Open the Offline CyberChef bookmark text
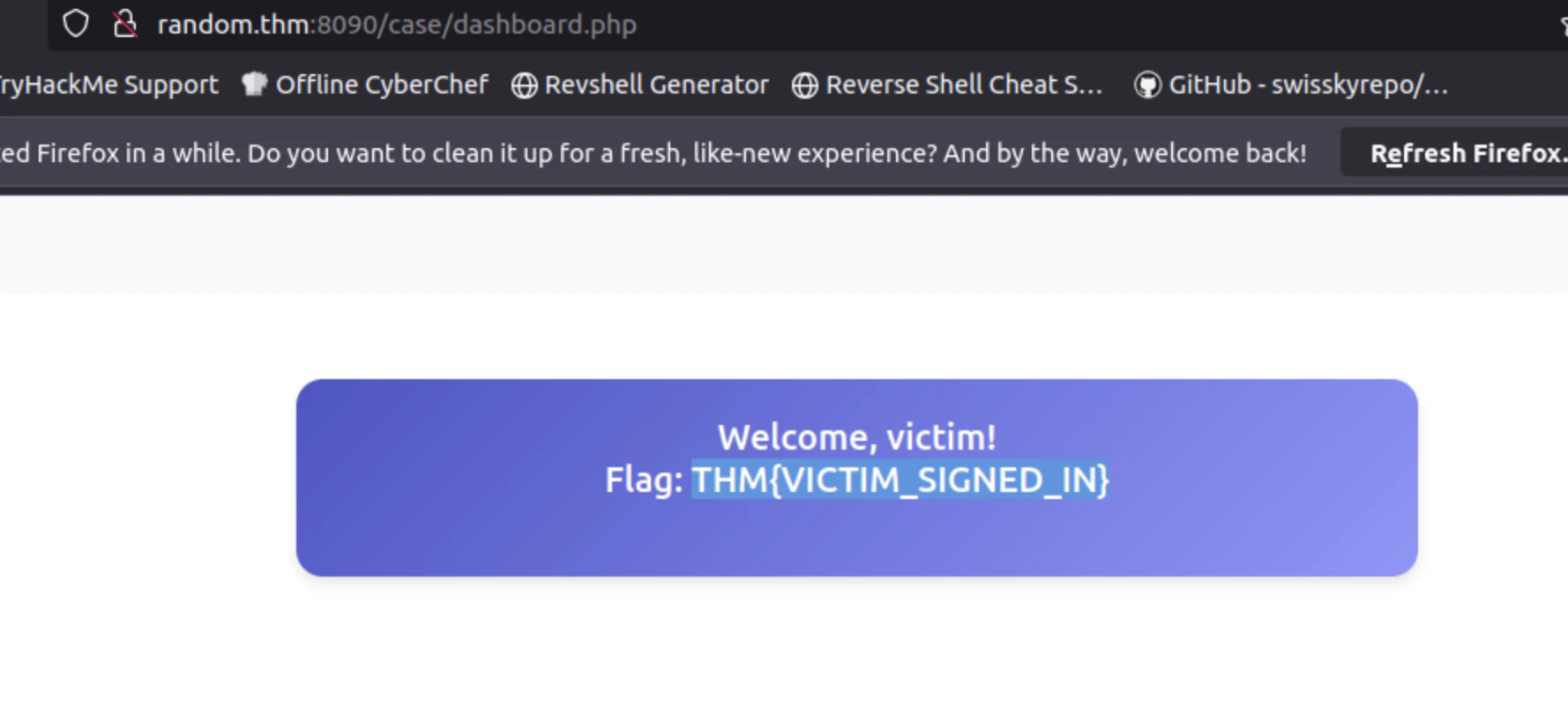The image size is (1568, 723). pos(381,85)
